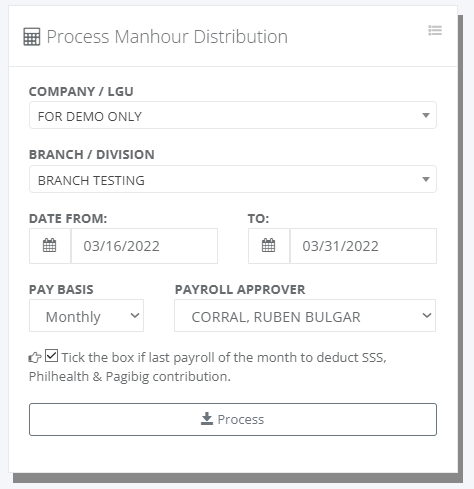Image resolution: width=474 pixels, height=489 pixels.
Task: Open the Pay Basis Monthly dropdown
Action: [x=86, y=315]
